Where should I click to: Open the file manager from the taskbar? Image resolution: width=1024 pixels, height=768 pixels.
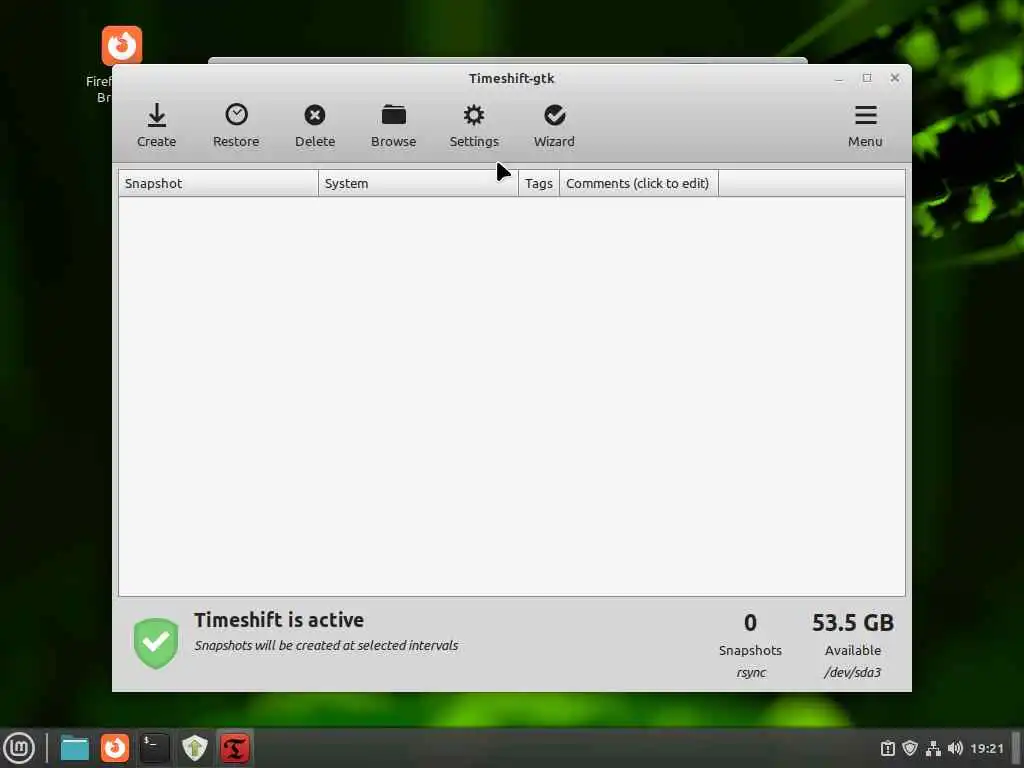point(74,748)
